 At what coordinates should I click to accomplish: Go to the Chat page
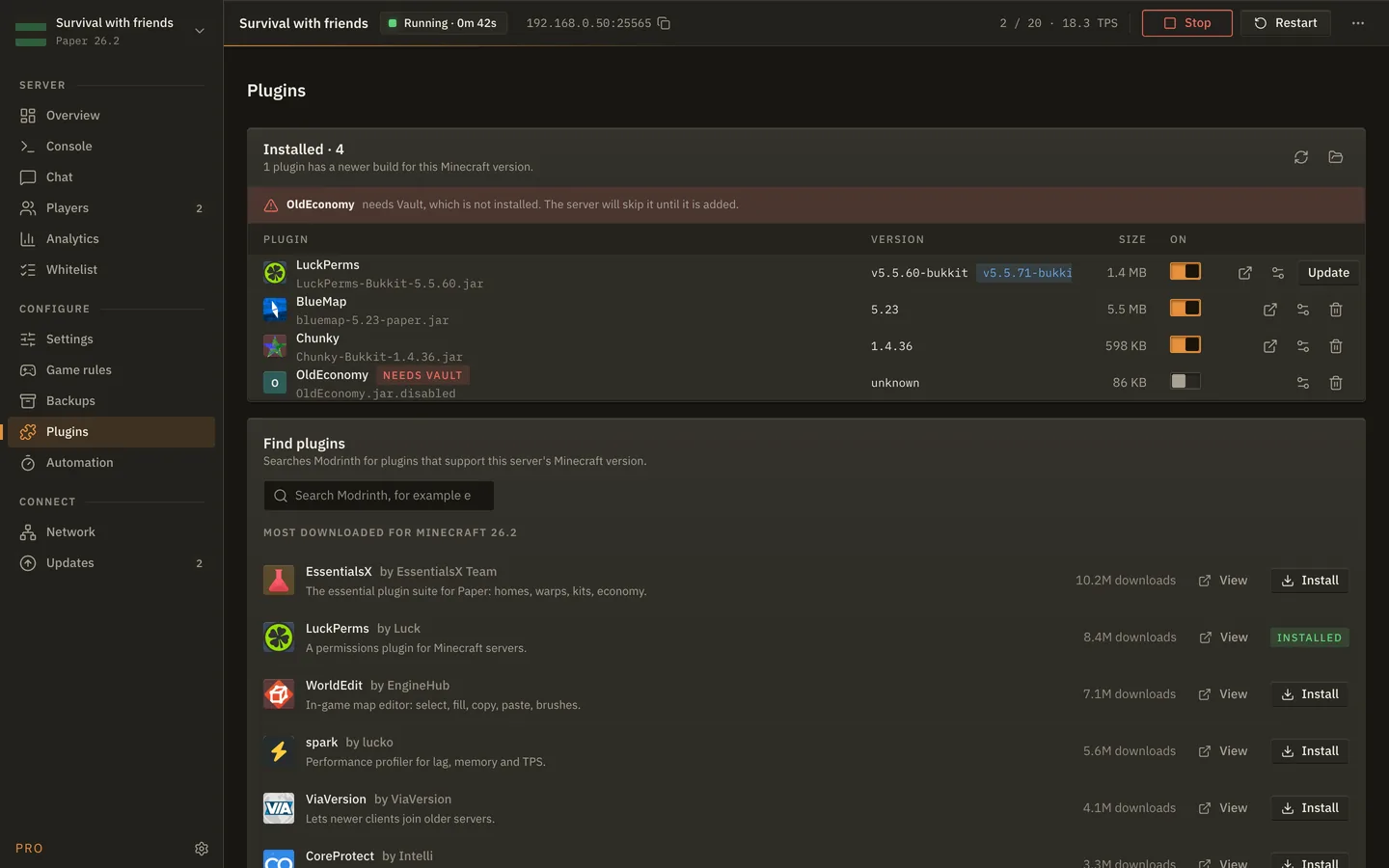click(x=112, y=177)
